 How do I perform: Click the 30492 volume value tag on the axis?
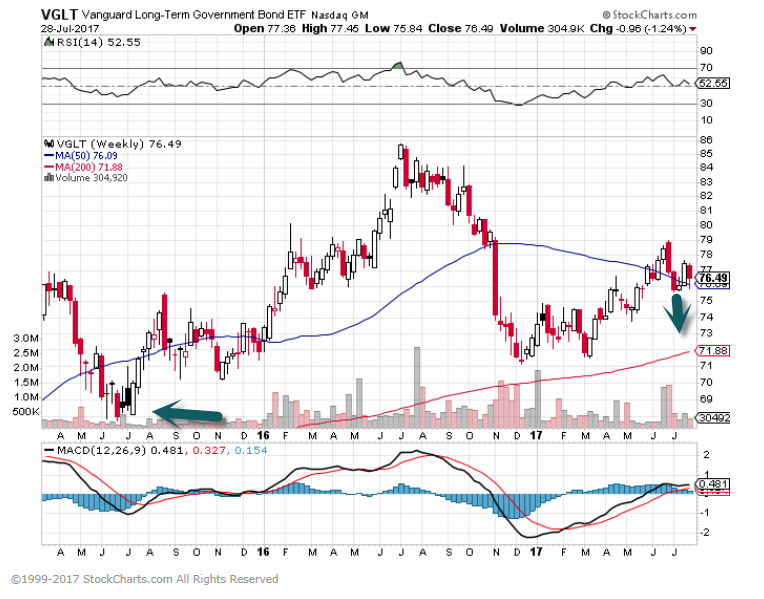pyautogui.click(x=713, y=418)
